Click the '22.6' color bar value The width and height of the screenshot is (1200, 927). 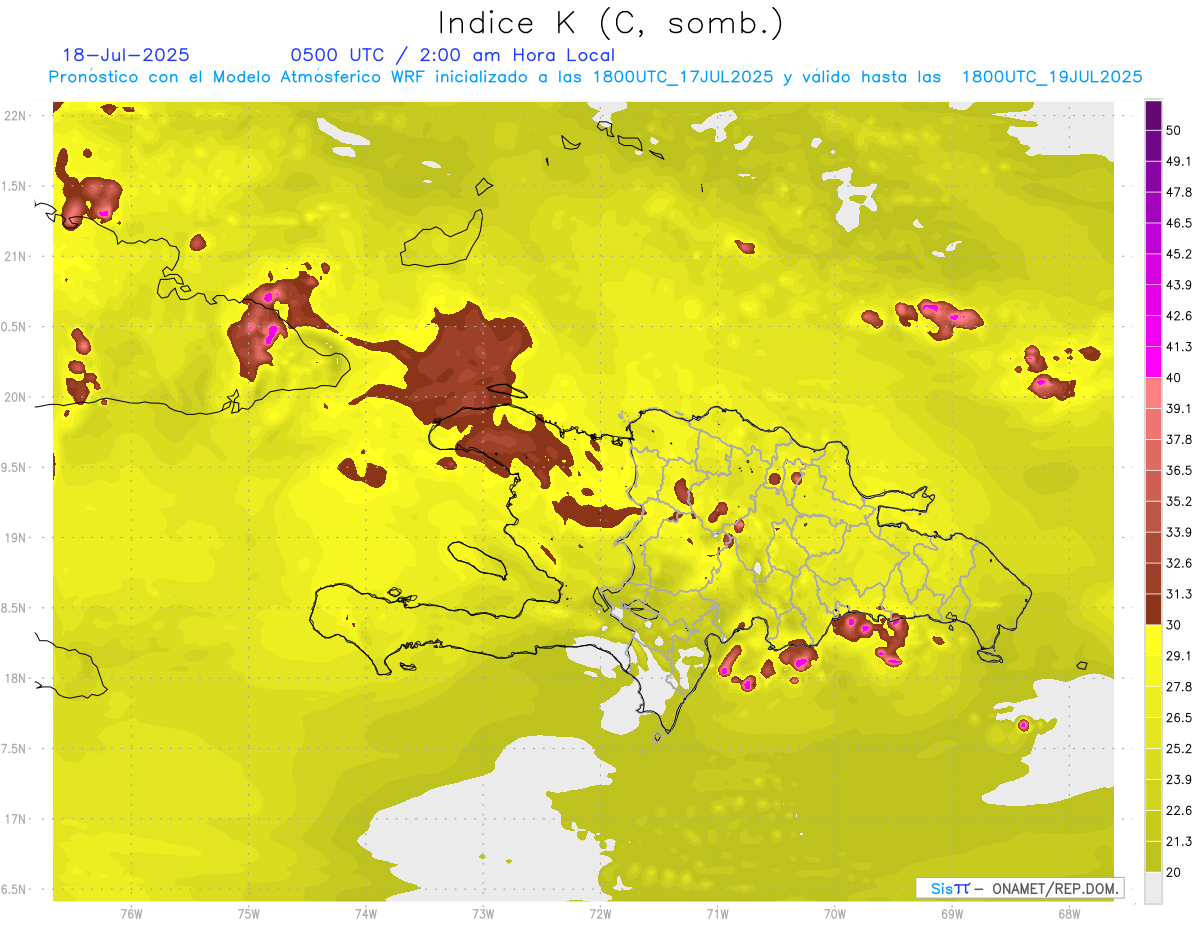click(x=1178, y=811)
